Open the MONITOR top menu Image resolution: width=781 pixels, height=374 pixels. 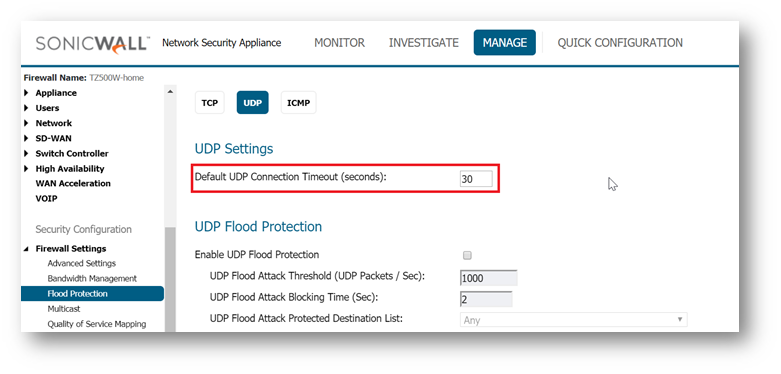[340, 43]
